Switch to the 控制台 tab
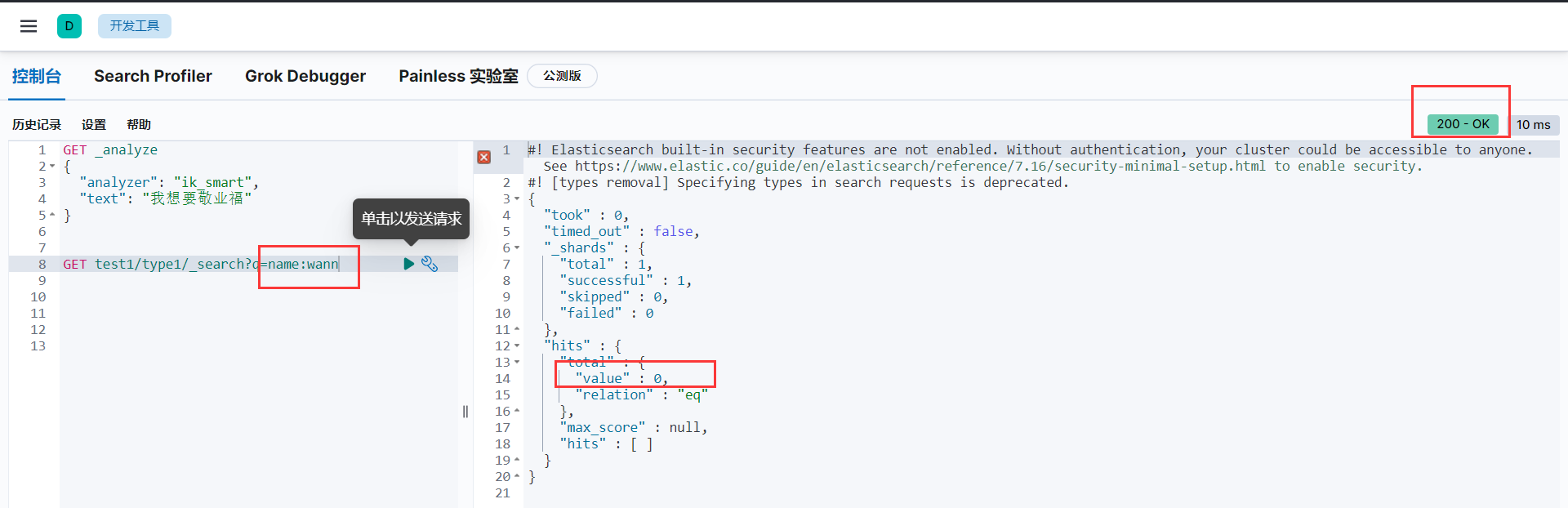1568x508 pixels. coord(37,76)
